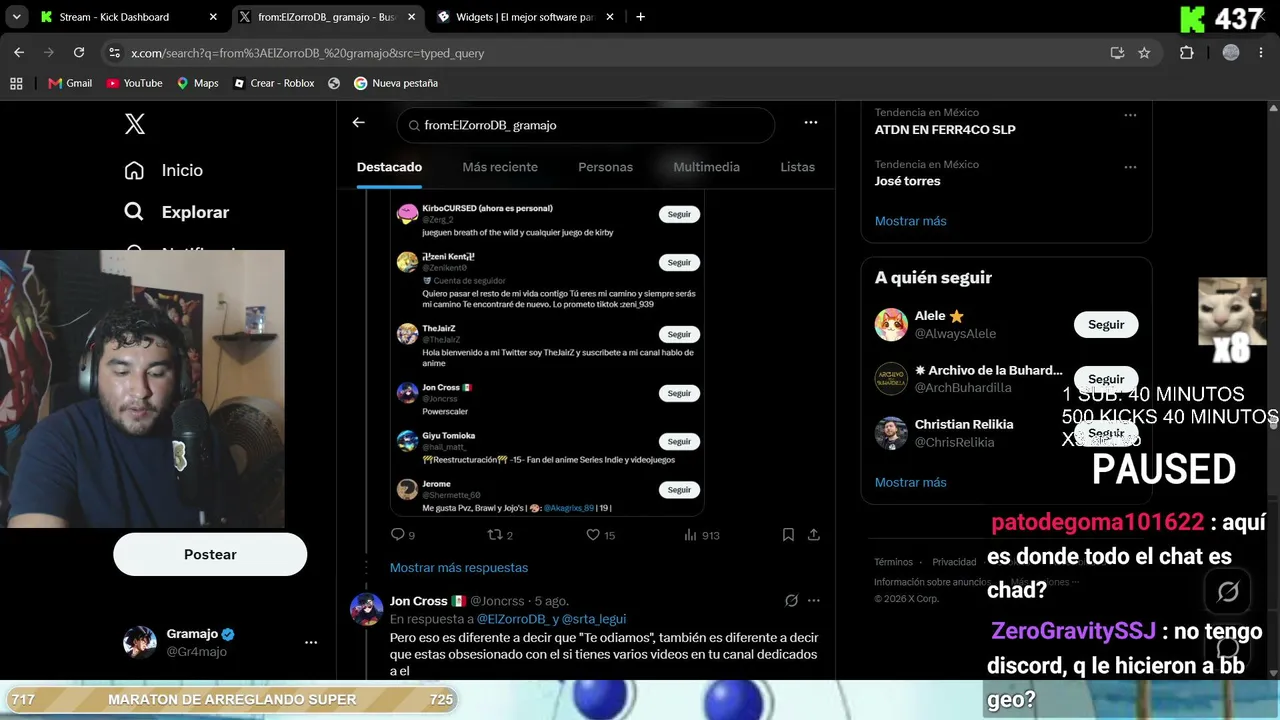
Task: Open ATDN EN FERR4CO SLP trend
Action: [945, 129]
